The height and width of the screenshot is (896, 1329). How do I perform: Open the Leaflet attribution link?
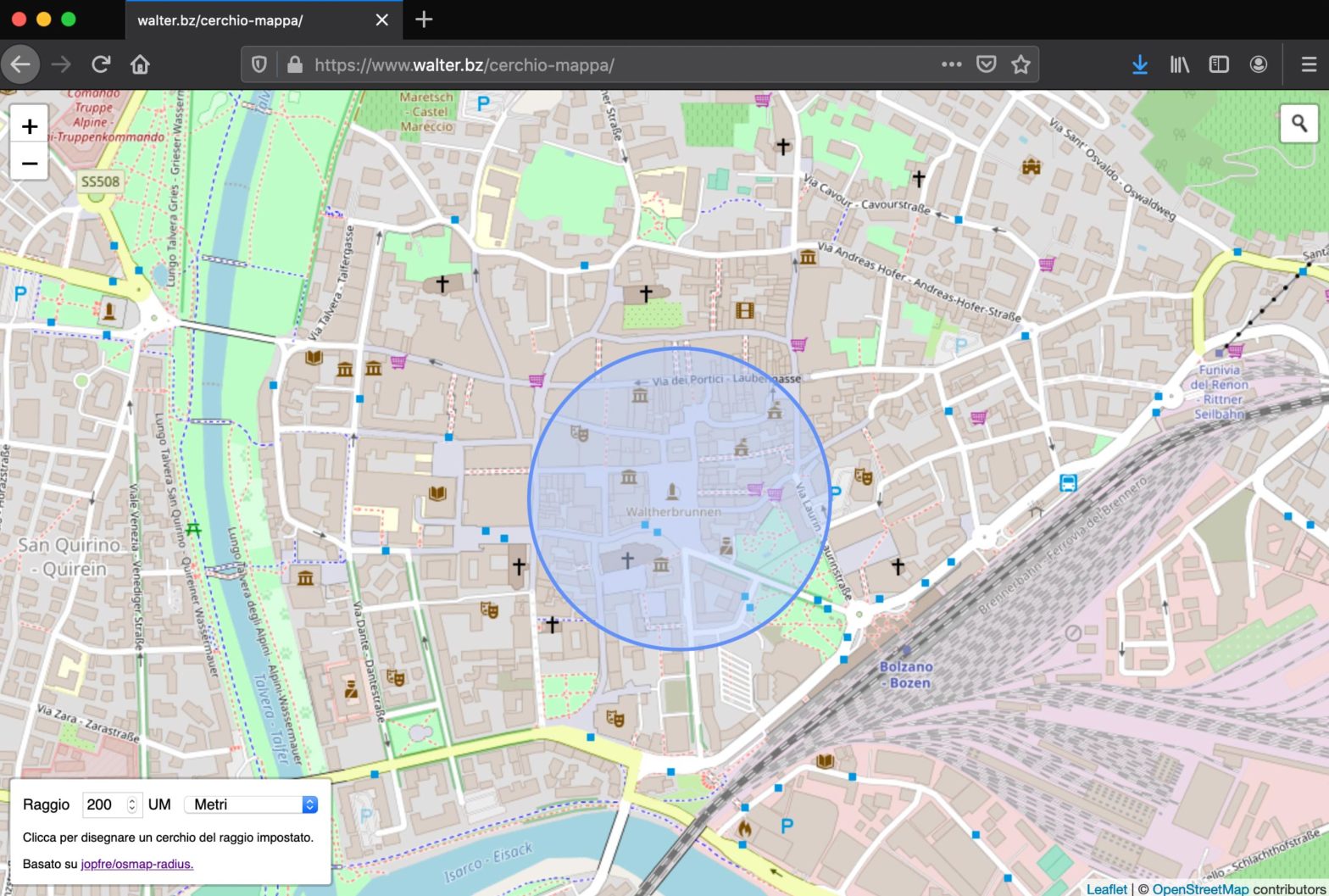(1107, 888)
